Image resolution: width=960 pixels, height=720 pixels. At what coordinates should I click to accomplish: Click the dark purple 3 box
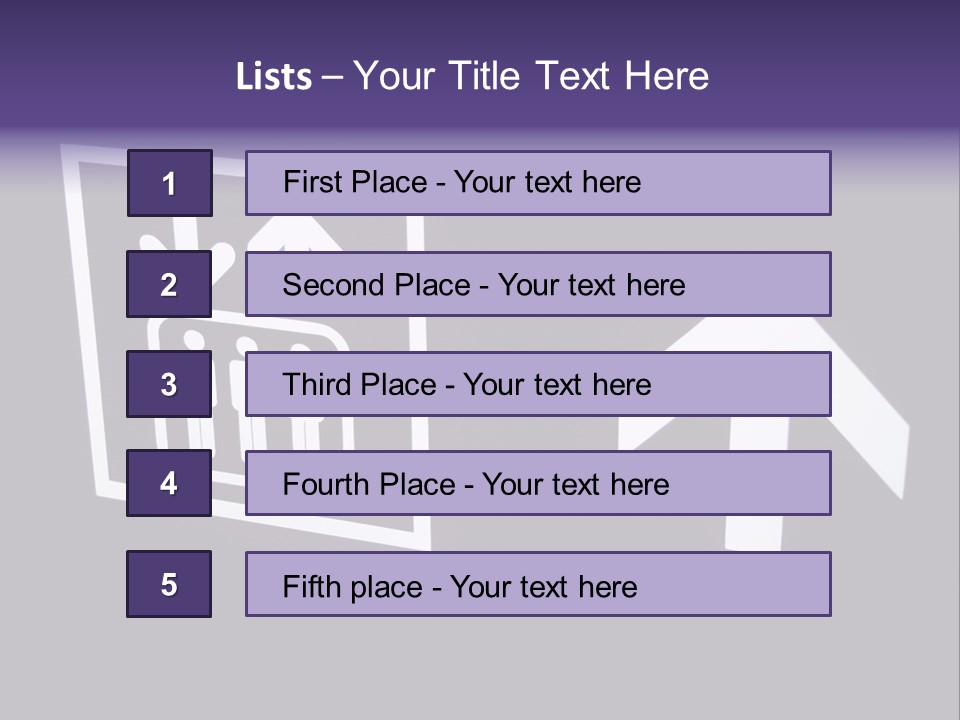pos(169,384)
